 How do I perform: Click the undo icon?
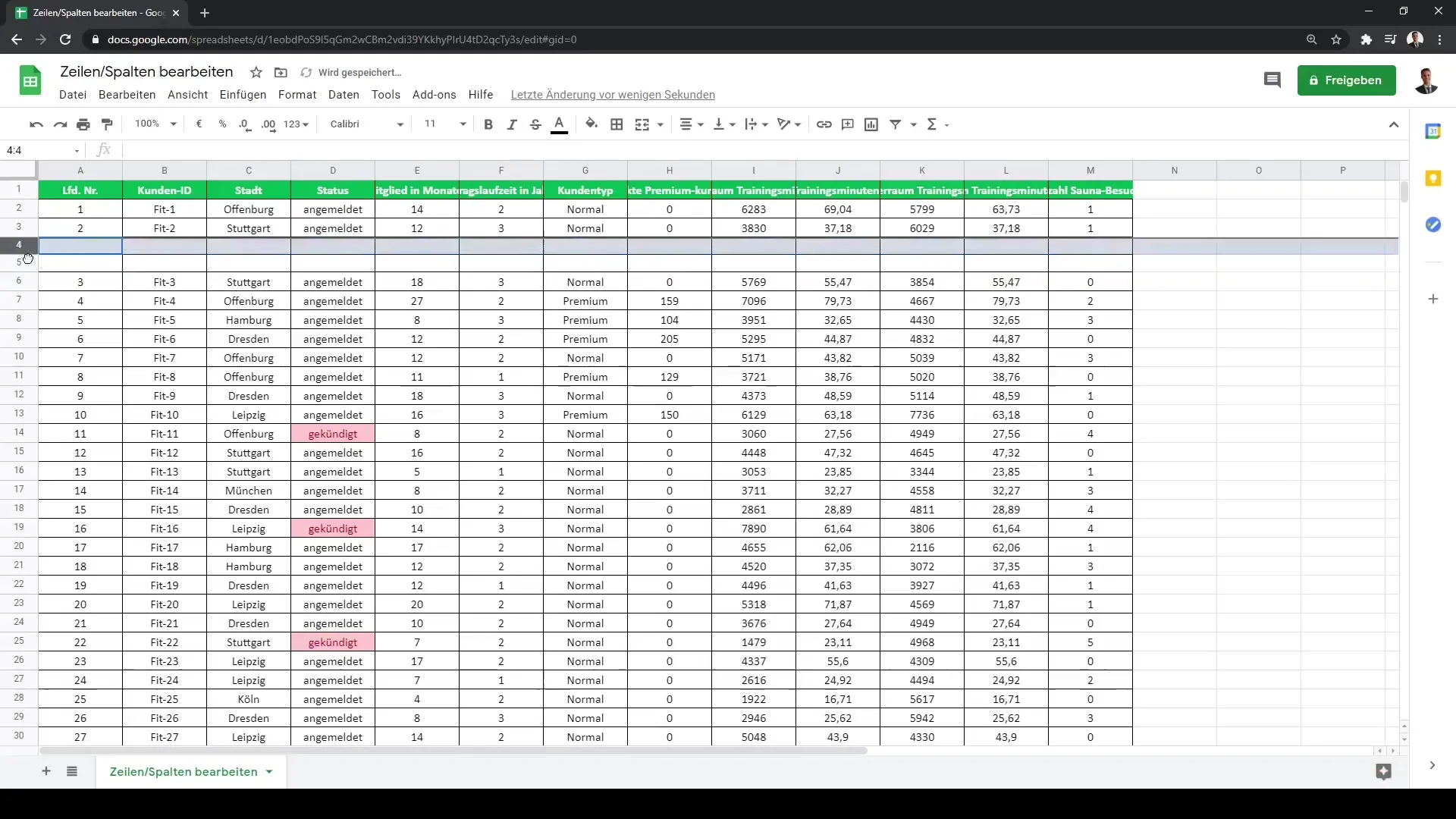36,124
